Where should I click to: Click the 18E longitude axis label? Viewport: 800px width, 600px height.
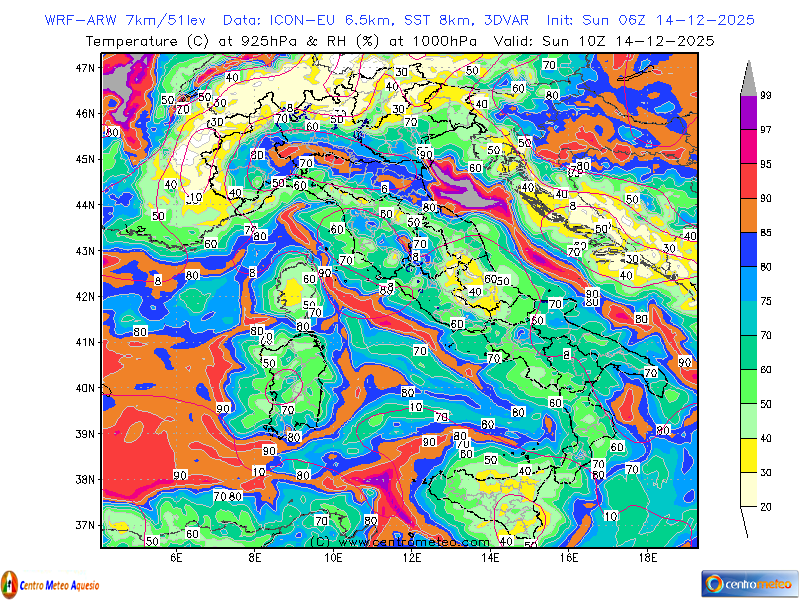pos(648,559)
